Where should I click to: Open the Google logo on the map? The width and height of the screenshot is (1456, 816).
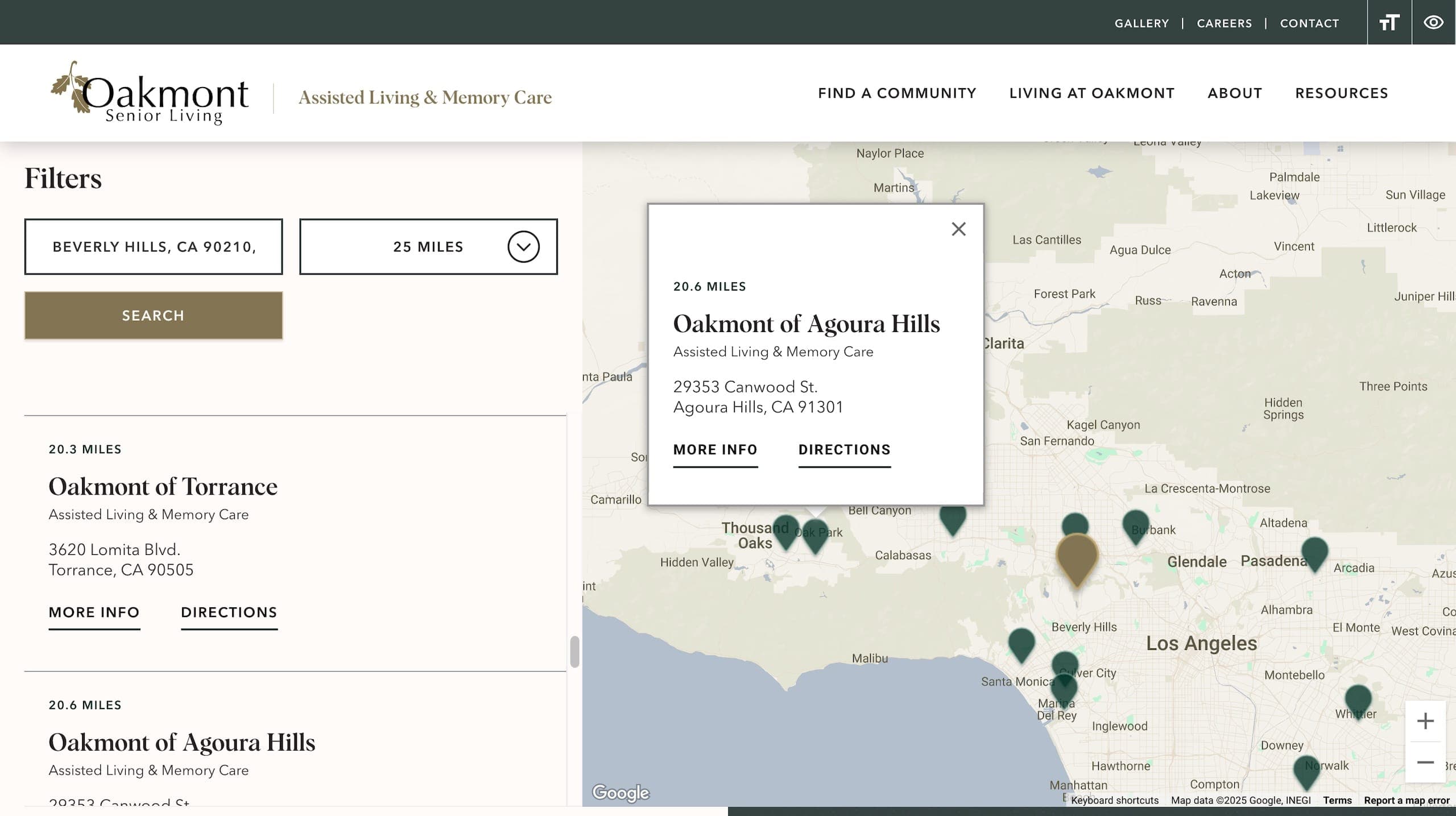(621, 792)
